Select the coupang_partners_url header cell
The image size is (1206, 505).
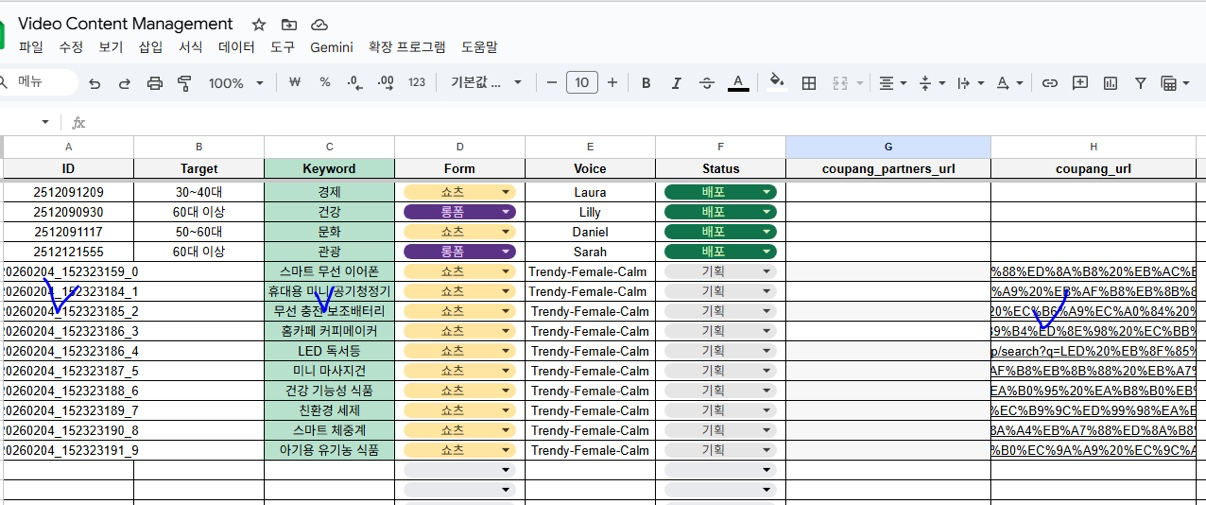pyautogui.click(x=888, y=169)
